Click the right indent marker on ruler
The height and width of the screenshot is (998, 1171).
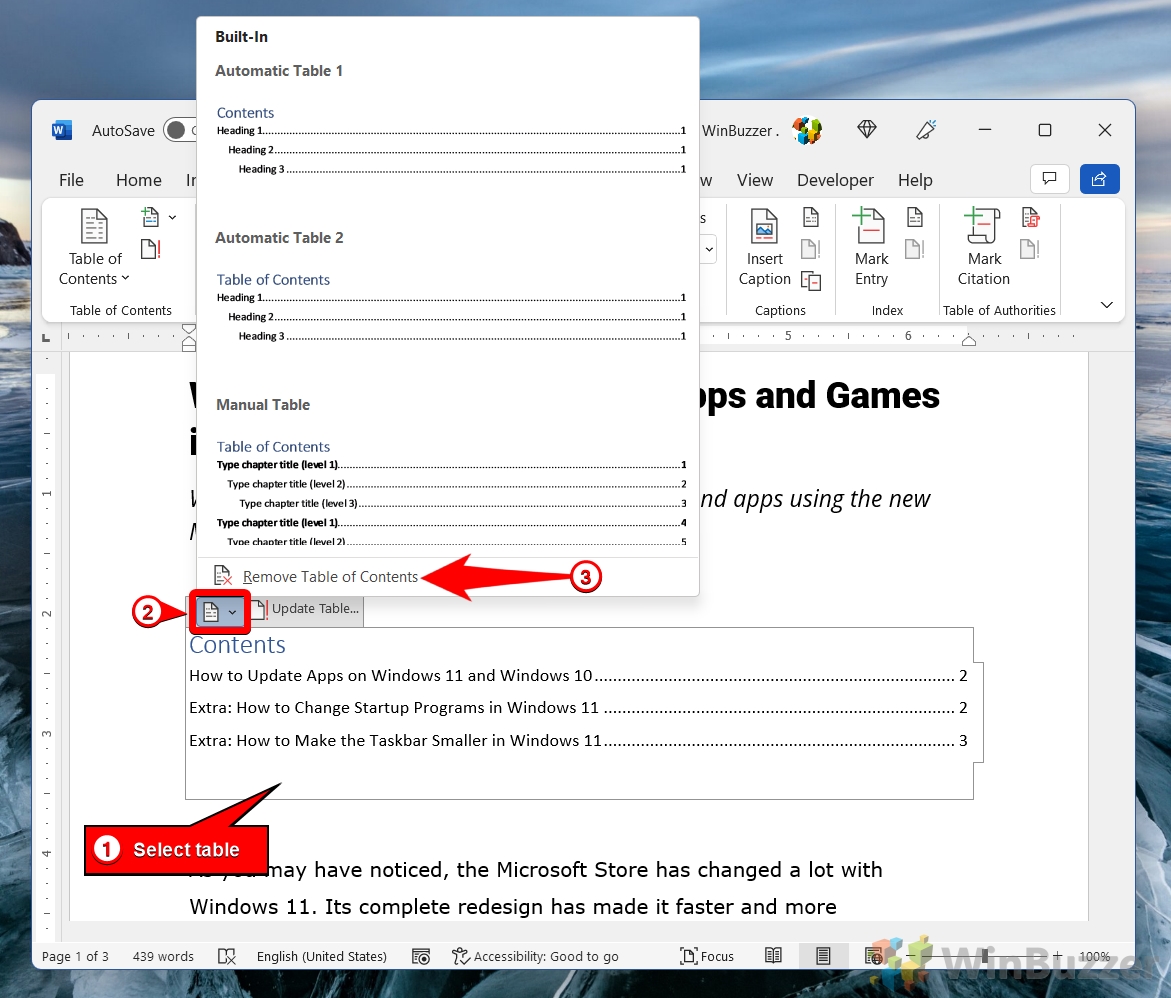[x=969, y=341]
